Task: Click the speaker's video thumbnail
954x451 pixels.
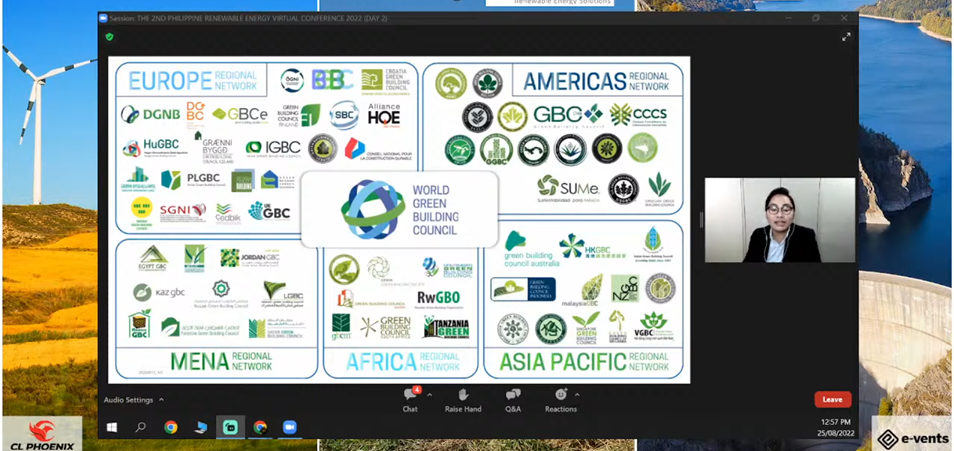Action: point(779,220)
